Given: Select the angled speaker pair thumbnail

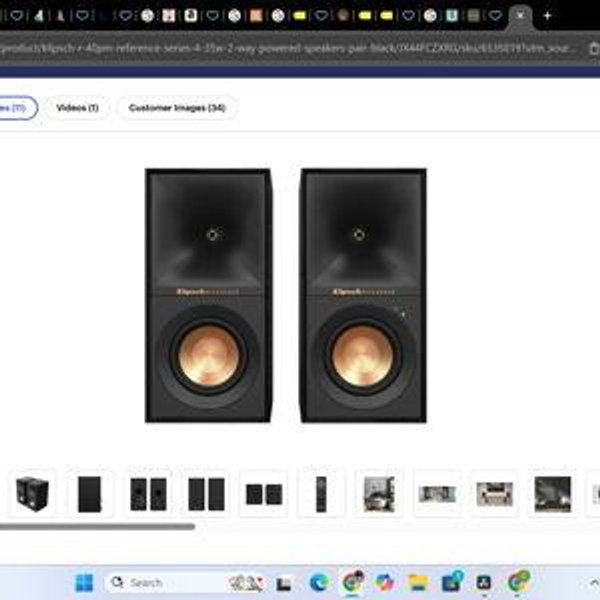Looking at the screenshot, I should pyautogui.click(x=33, y=494).
